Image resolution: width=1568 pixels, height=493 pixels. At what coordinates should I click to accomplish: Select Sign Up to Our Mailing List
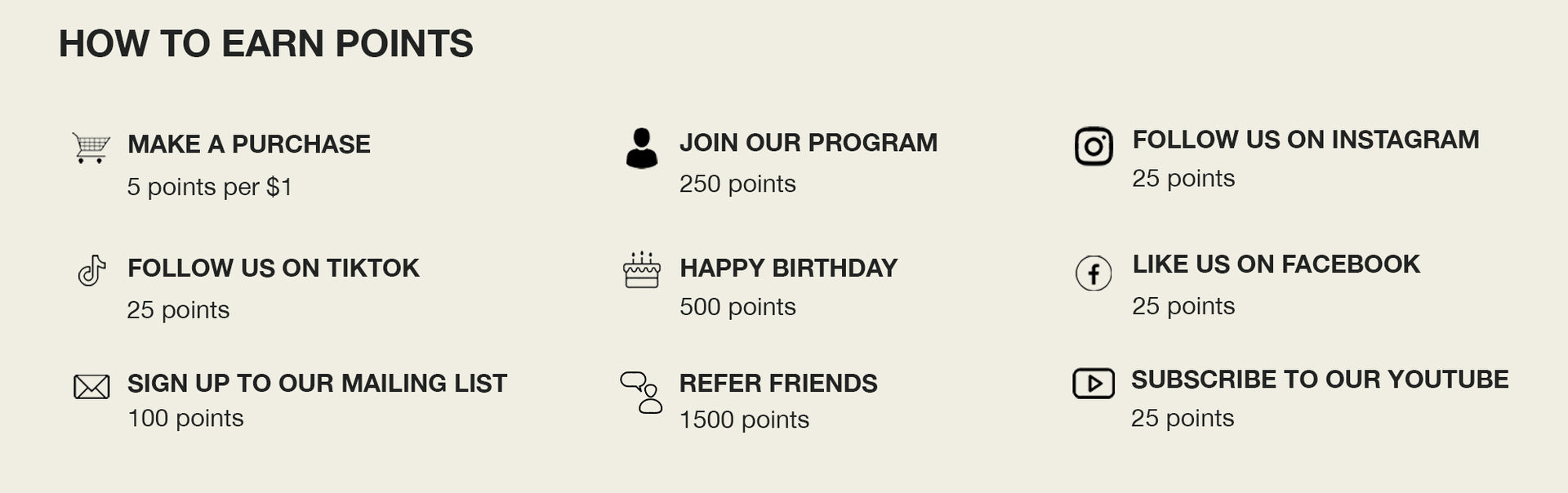(x=318, y=384)
